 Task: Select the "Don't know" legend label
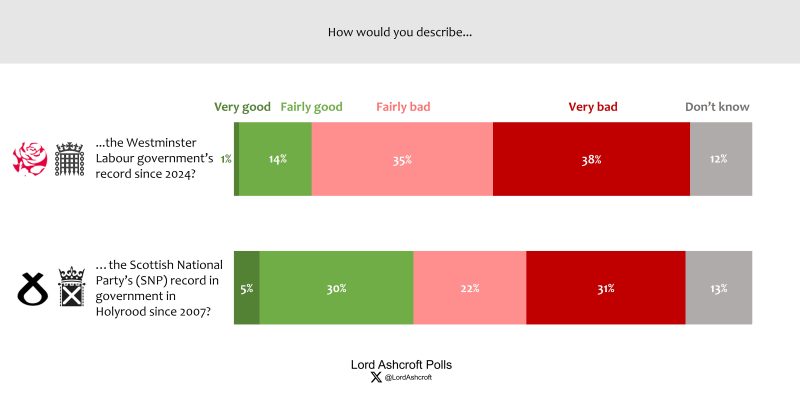pos(717,107)
